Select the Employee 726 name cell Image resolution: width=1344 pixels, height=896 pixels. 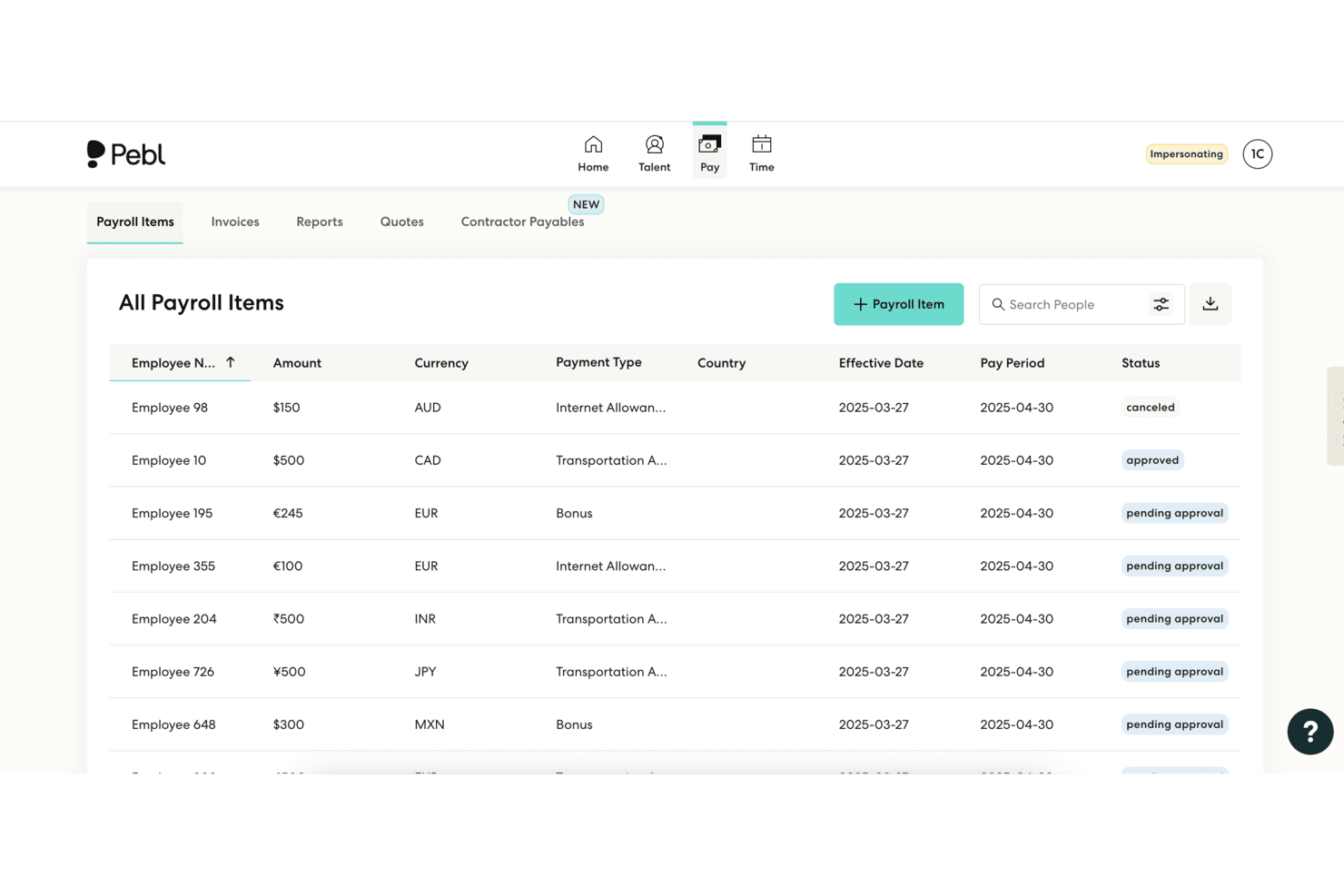pyautogui.click(x=173, y=672)
